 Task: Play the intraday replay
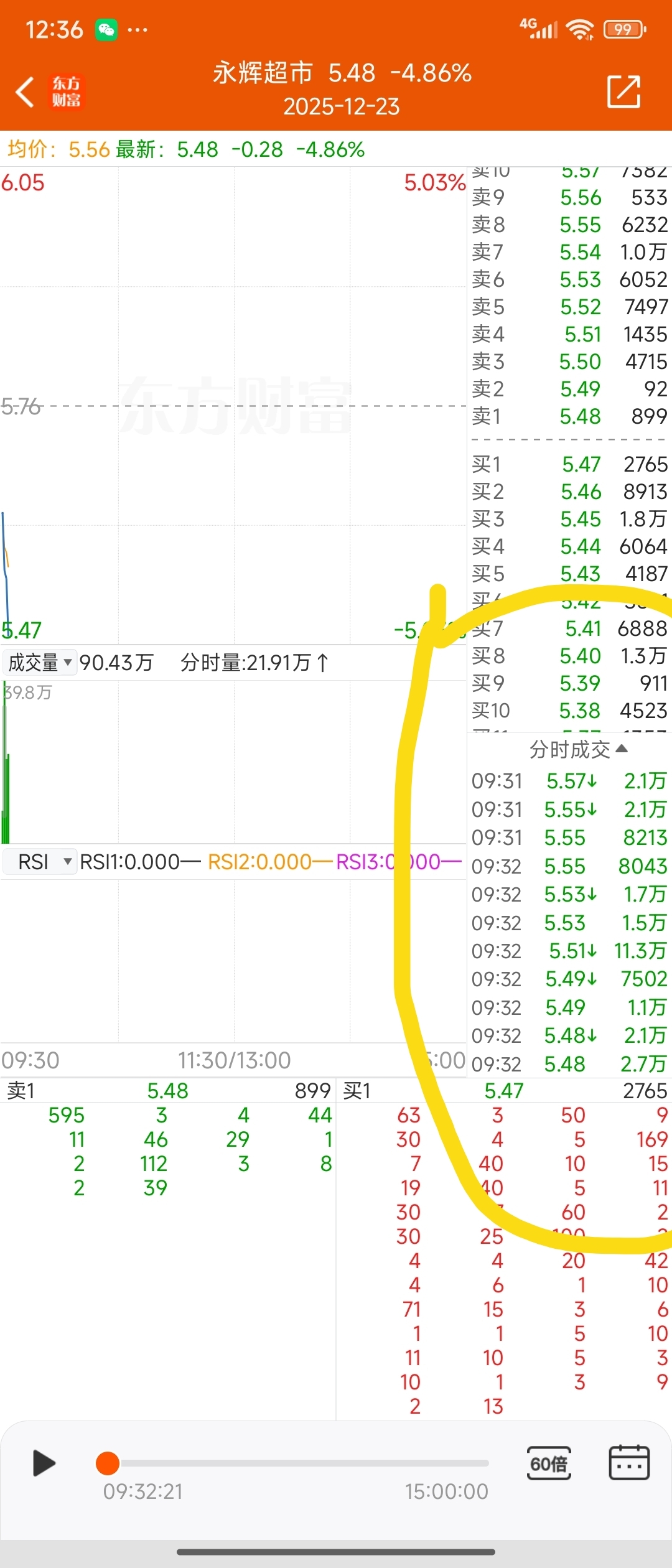[44, 1463]
